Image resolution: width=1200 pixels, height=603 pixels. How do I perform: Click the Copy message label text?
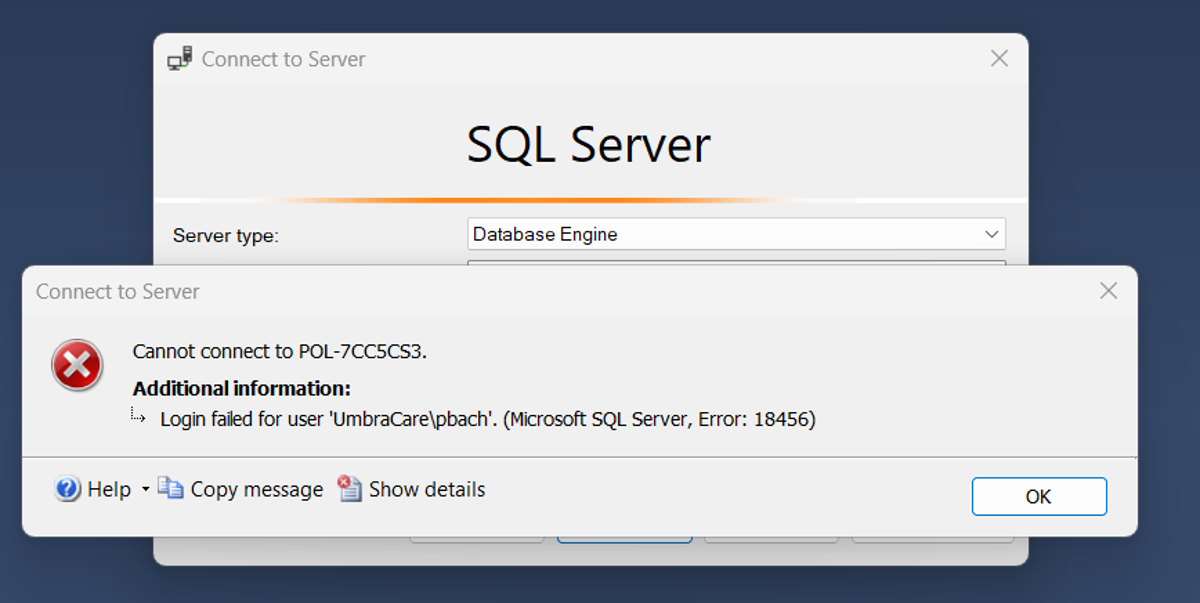(x=256, y=489)
